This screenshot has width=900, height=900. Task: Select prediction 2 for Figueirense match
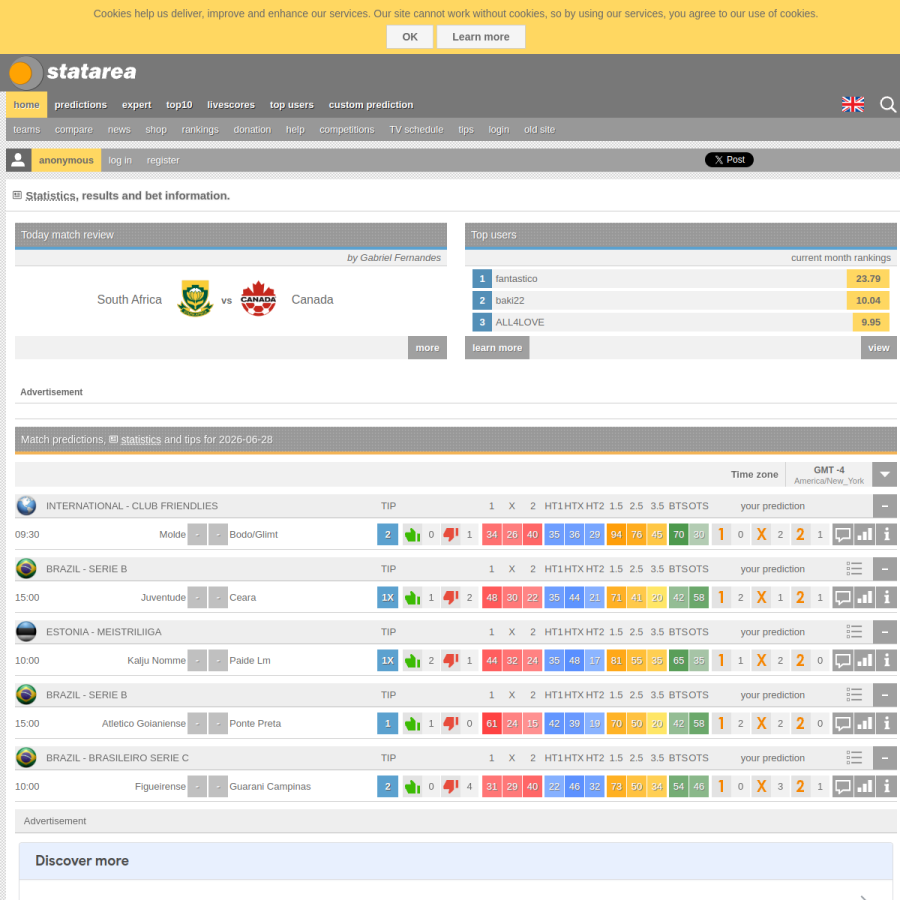pos(800,787)
